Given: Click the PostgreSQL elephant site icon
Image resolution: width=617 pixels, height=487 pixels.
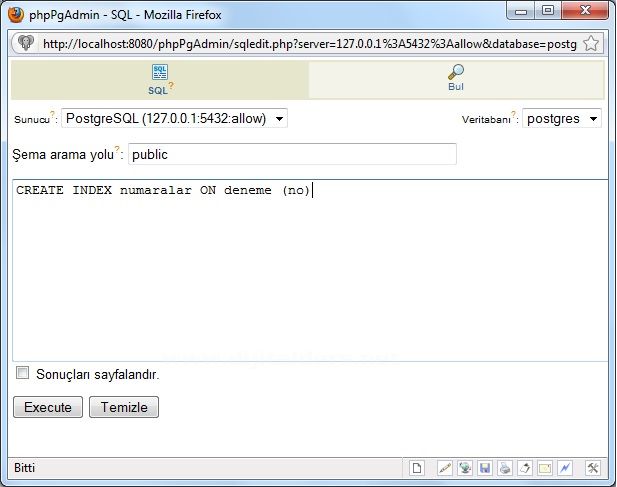Looking at the screenshot, I should [26, 43].
